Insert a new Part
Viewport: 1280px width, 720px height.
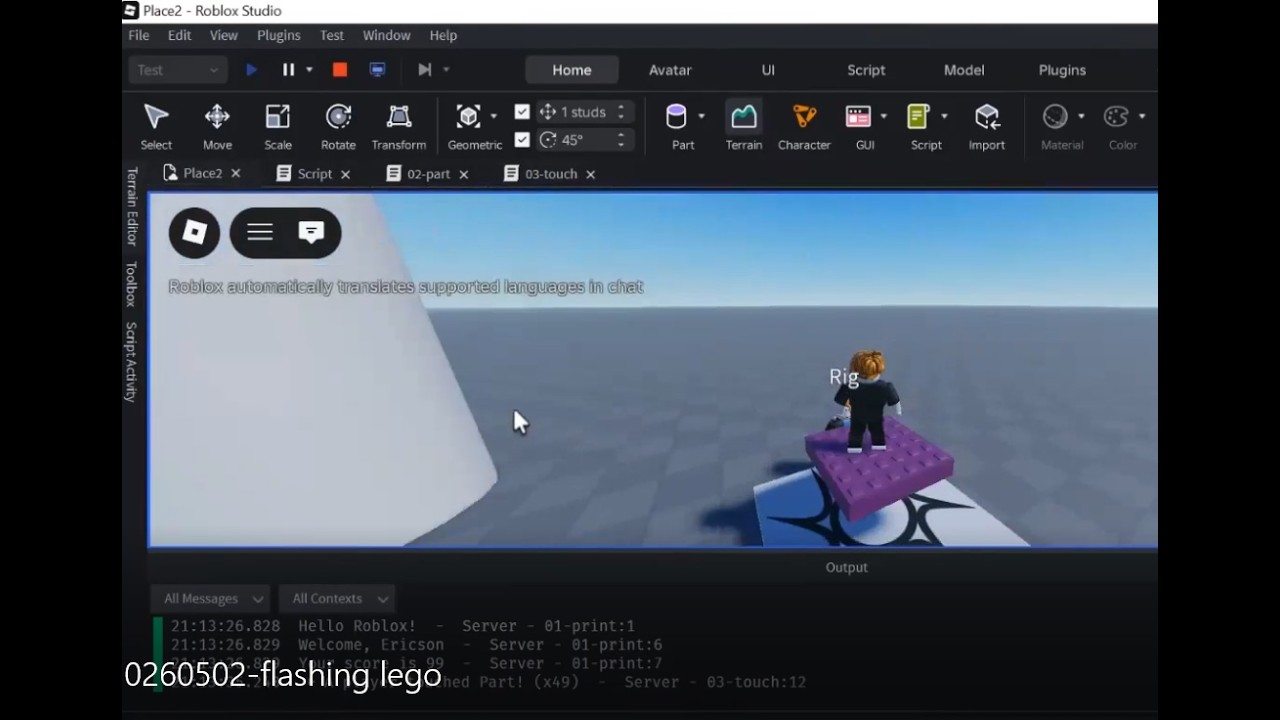[x=677, y=117]
